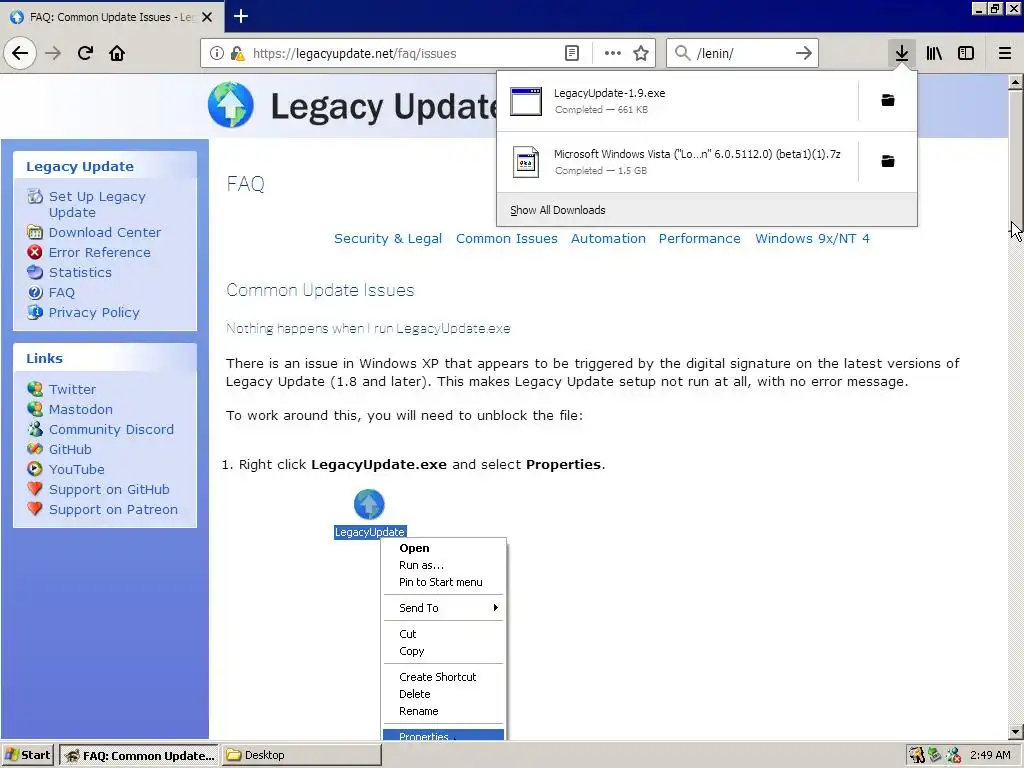Image resolution: width=1024 pixels, height=768 pixels.
Task: Go back to the previous page
Action: (20, 53)
